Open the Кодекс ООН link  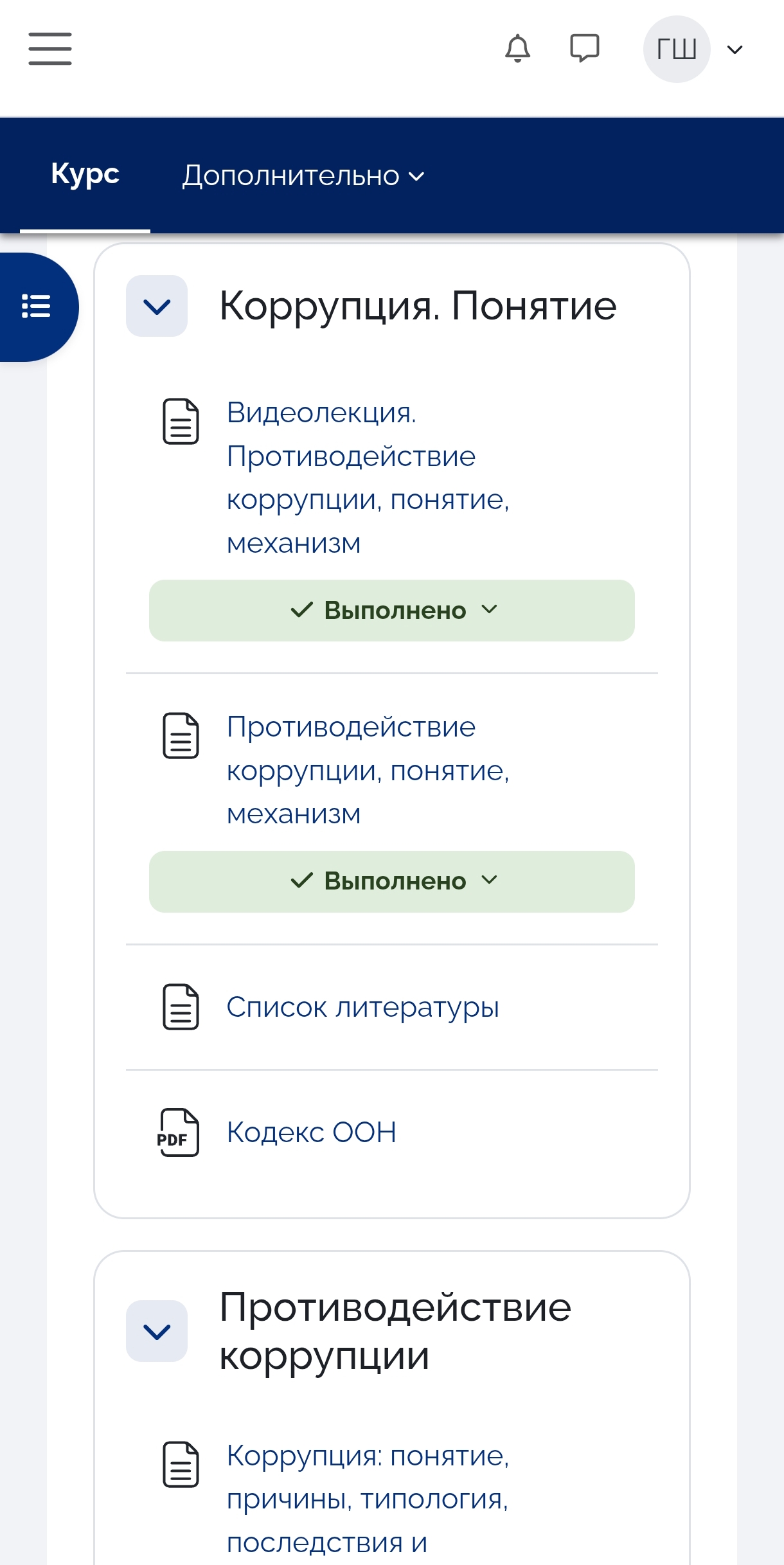point(312,1132)
